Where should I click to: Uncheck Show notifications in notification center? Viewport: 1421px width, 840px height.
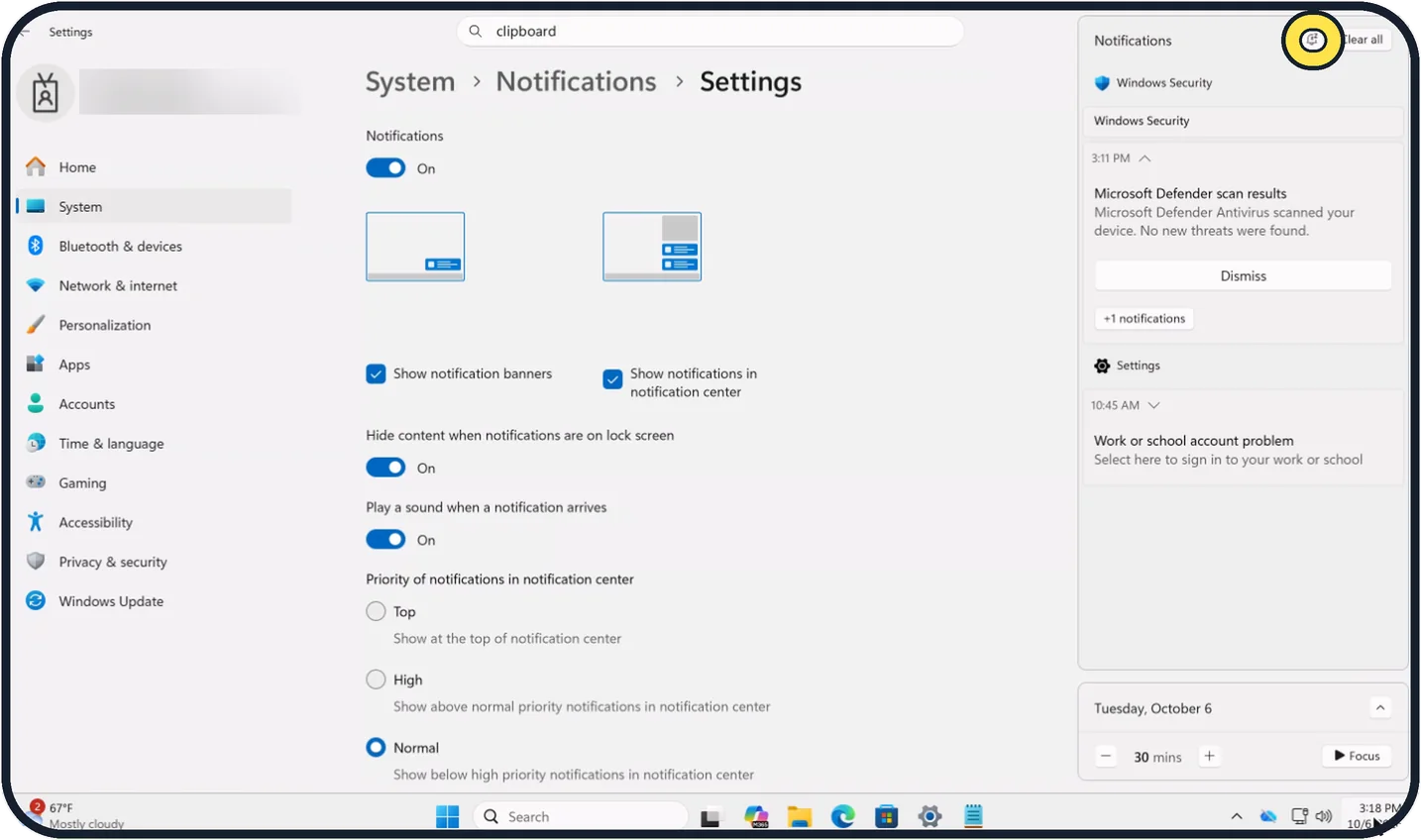click(x=612, y=379)
